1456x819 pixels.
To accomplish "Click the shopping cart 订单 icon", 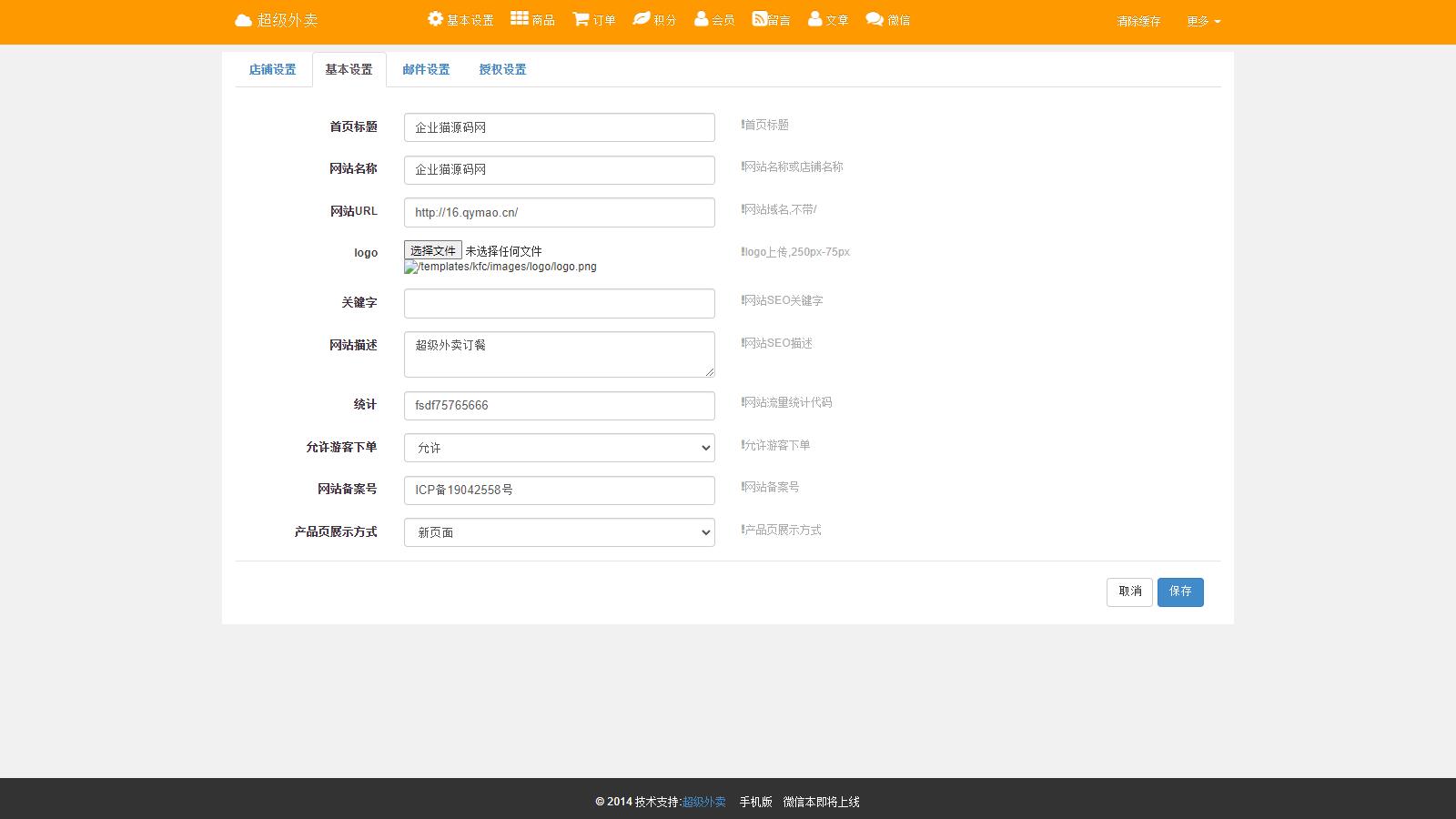I will pyautogui.click(x=581, y=19).
